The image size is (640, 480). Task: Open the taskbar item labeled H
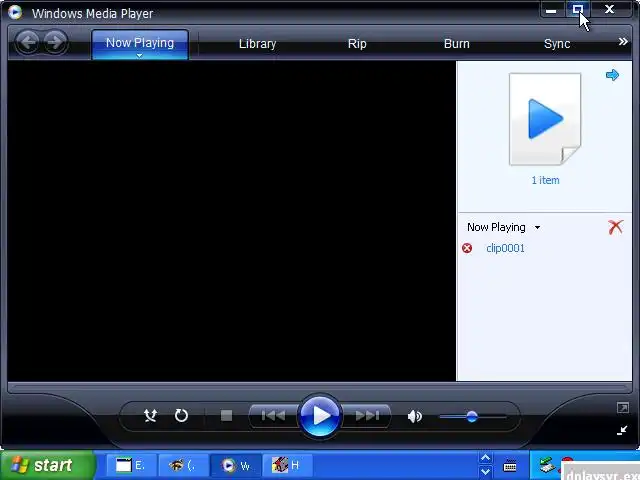(x=287, y=465)
